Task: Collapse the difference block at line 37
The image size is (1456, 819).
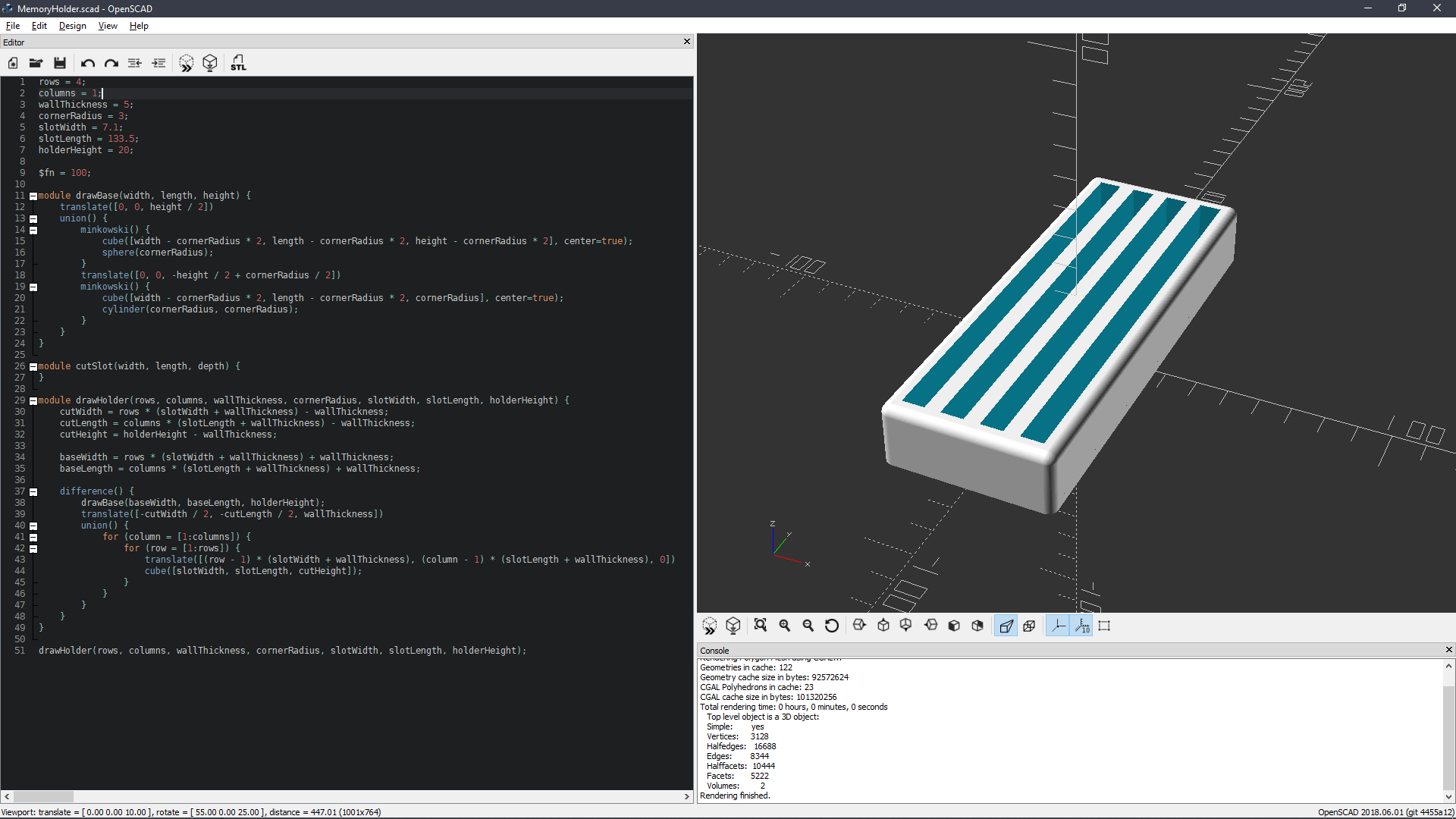Action: 33,492
